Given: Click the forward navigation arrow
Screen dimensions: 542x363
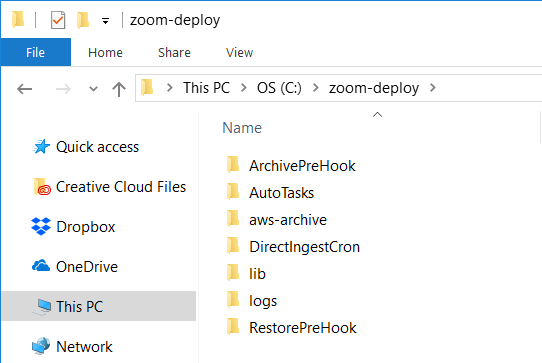Looking at the screenshot, I should pos(63,89).
